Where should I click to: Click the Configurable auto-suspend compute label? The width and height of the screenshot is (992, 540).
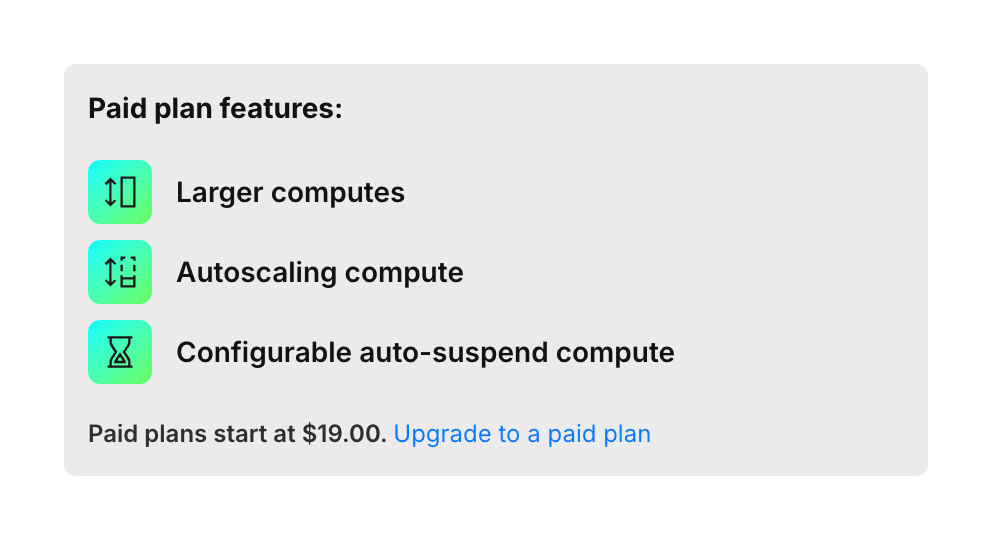[425, 352]
